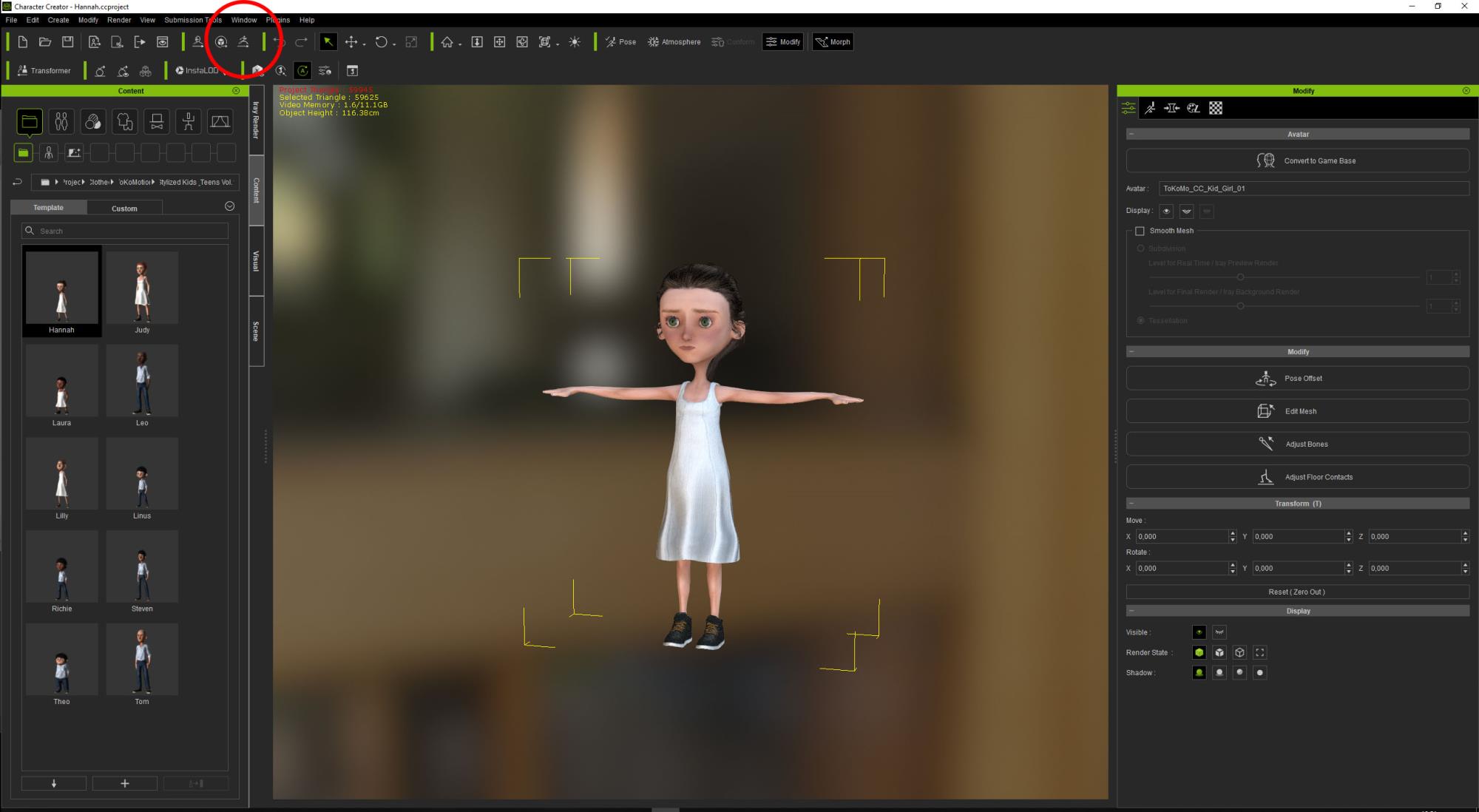Click the Edit Mesh button
The width and height of the screenshot is (1479, 812).
pos(1297,411)
